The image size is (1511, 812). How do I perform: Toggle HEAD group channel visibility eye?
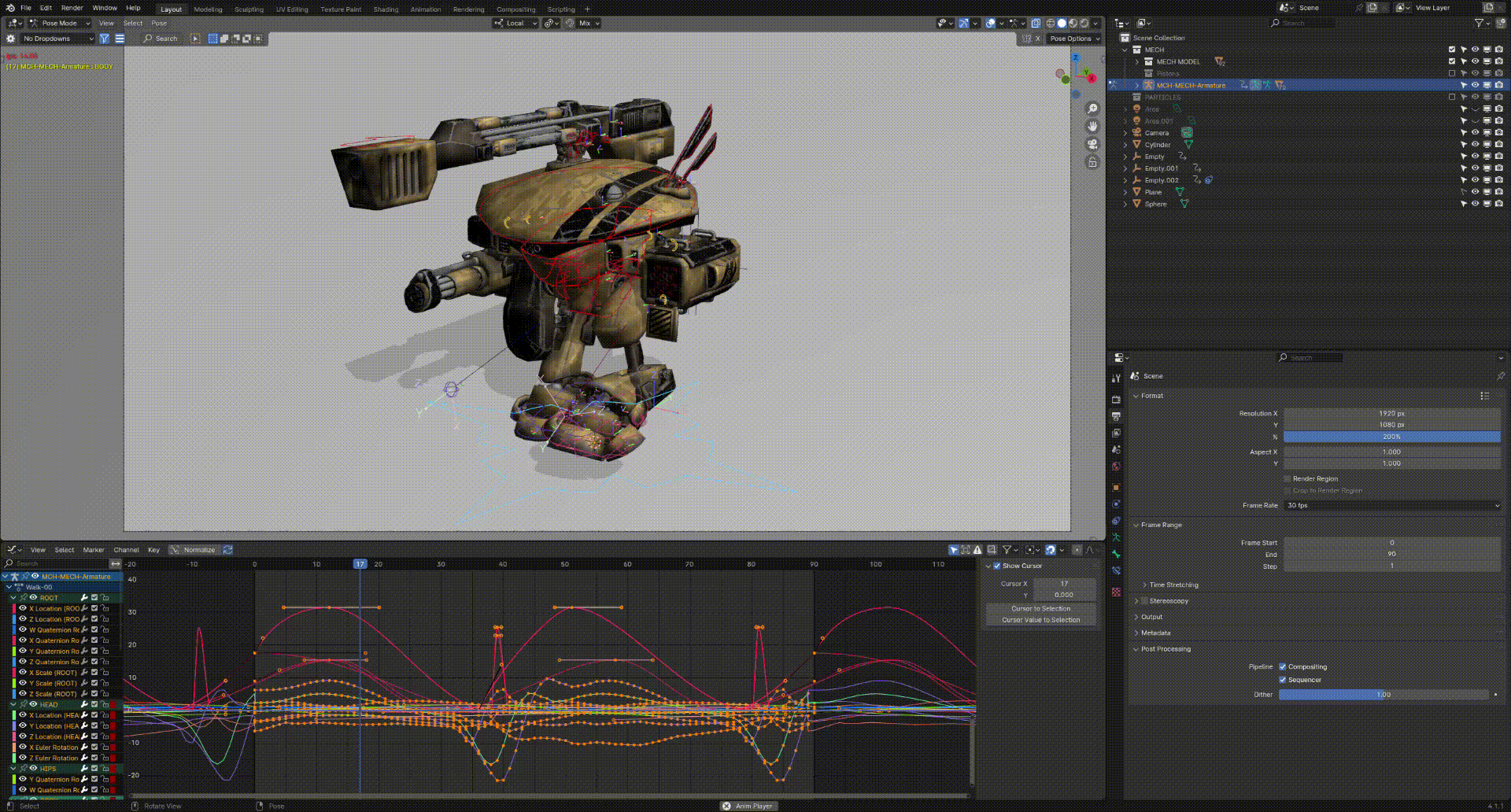coord(33,704)
